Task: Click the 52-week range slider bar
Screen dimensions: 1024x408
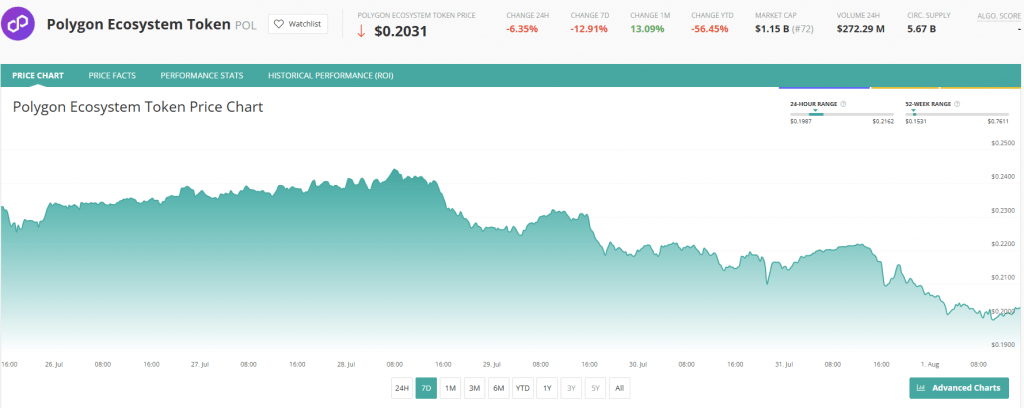Action: [955, 114]
